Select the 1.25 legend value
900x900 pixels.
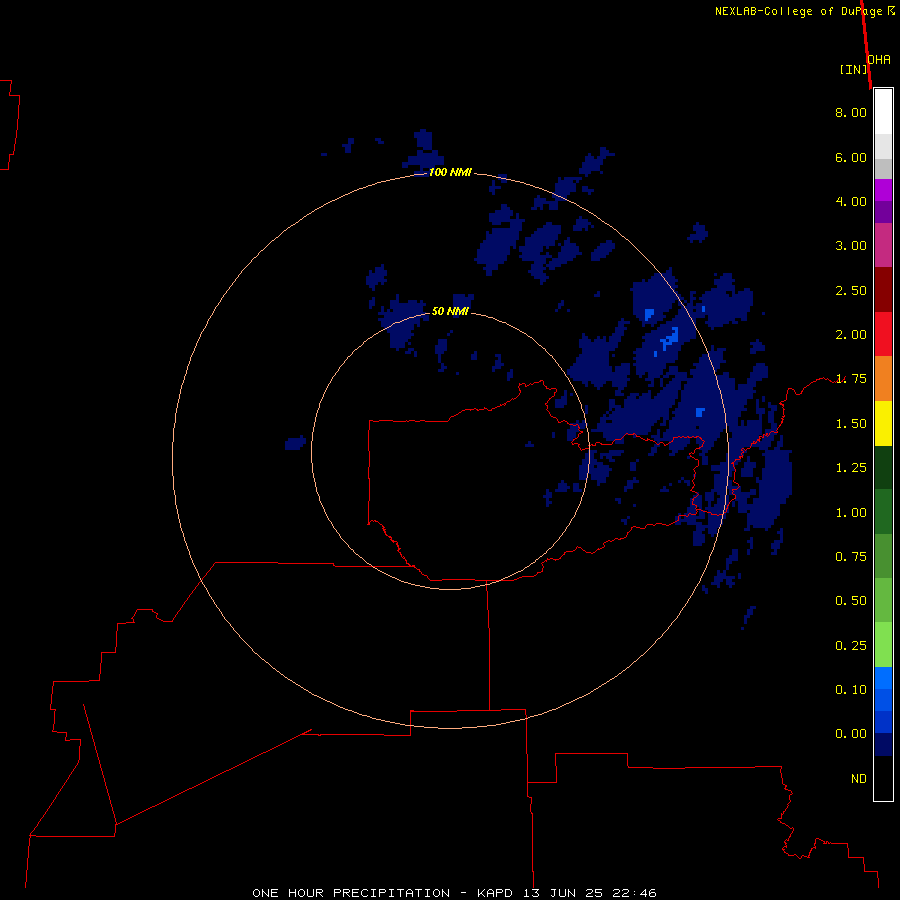click(851, 468)
